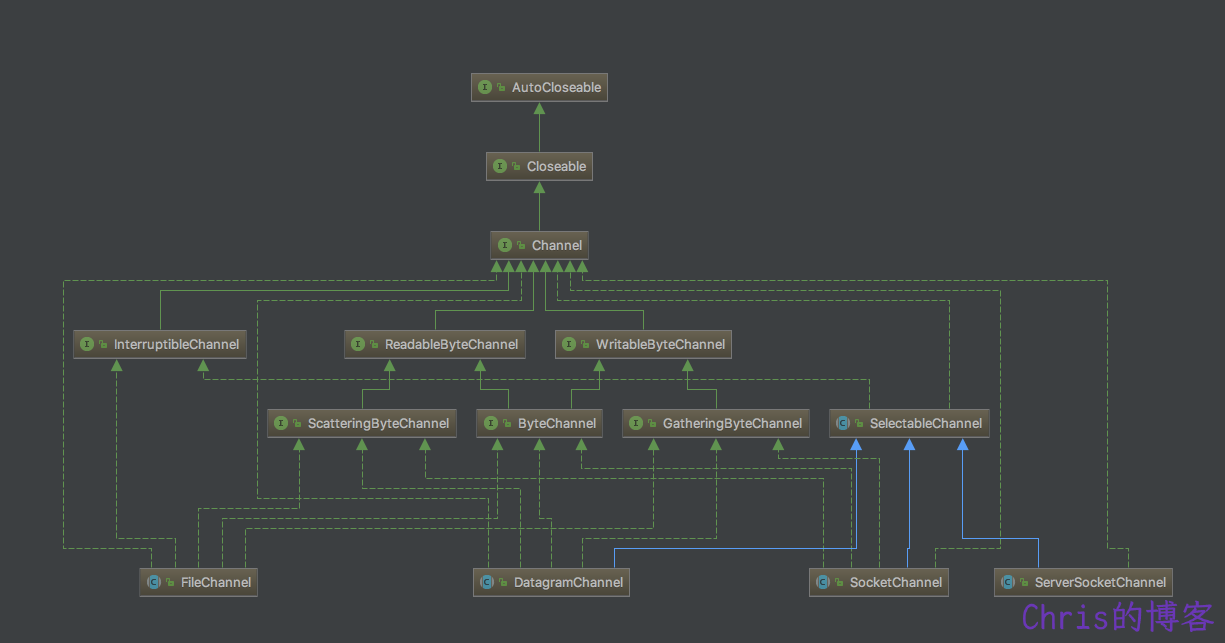
Task: Click the public visibility icon beside ByteChannel
Action: tap(507, 423)
